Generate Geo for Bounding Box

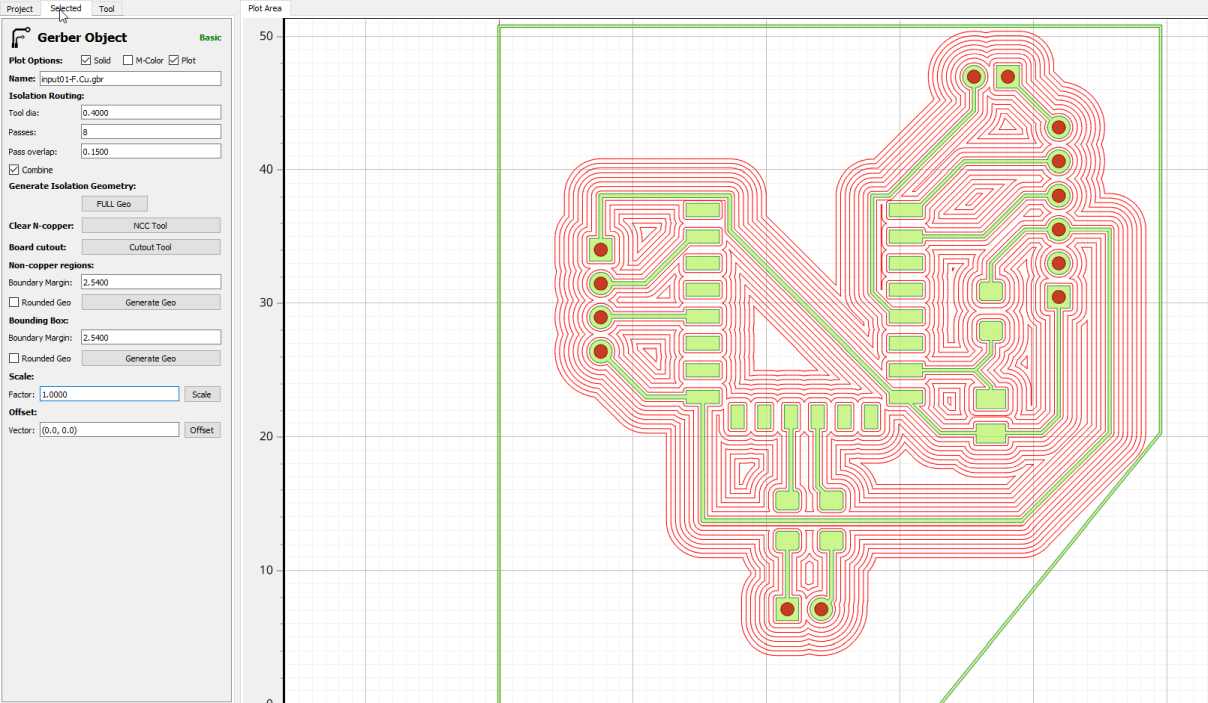coord(151,358)
